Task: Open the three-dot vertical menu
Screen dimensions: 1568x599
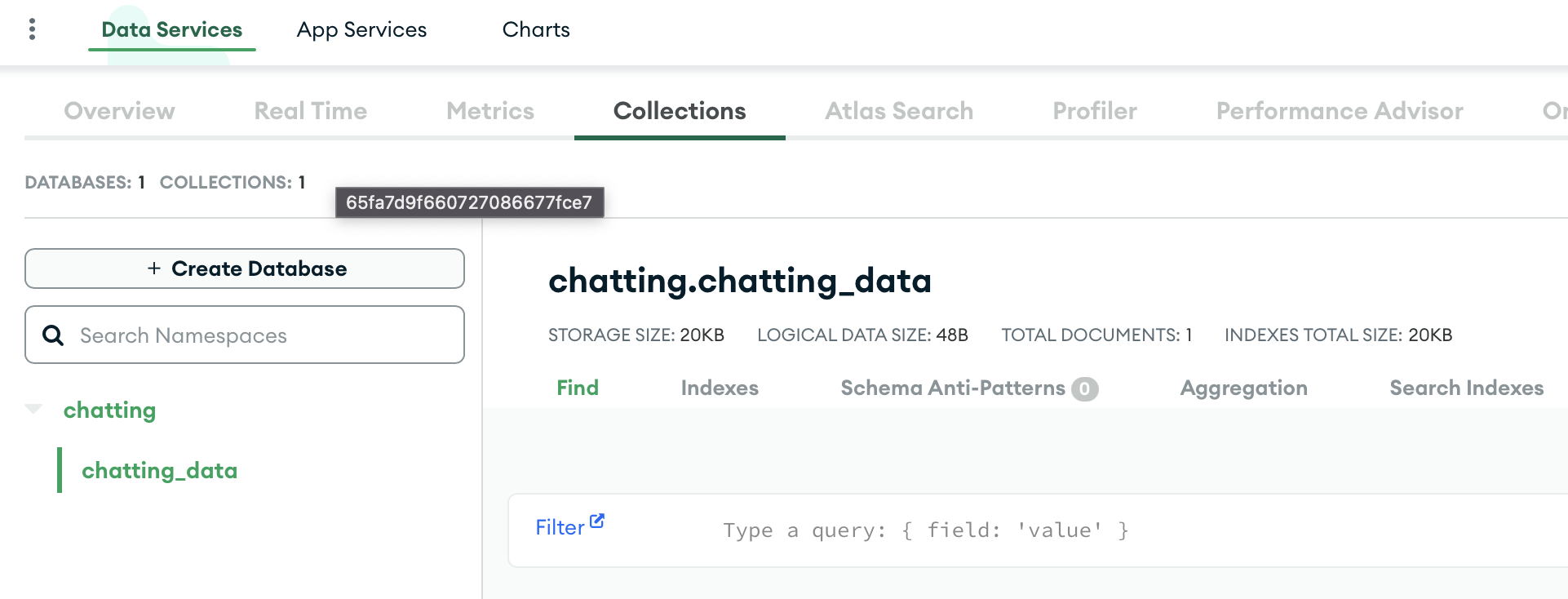Action: point(32,29)
